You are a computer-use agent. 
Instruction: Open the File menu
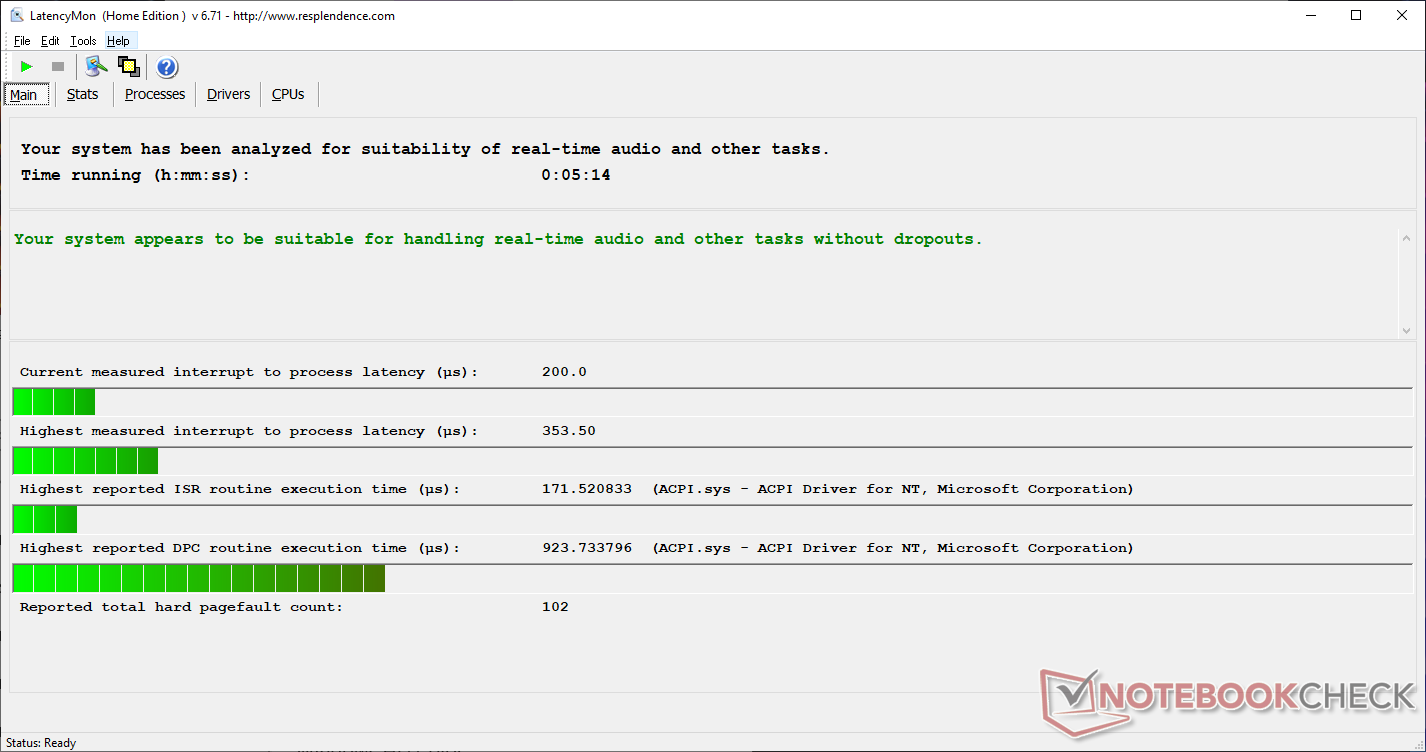coord(22,41)
